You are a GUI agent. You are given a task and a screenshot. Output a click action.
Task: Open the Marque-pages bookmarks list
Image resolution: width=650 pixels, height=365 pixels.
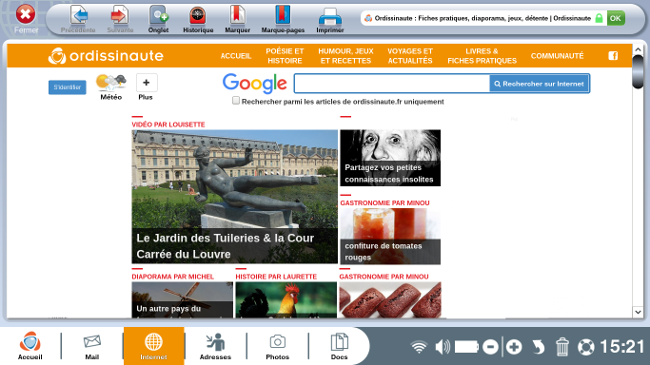(x=283, y=19)
